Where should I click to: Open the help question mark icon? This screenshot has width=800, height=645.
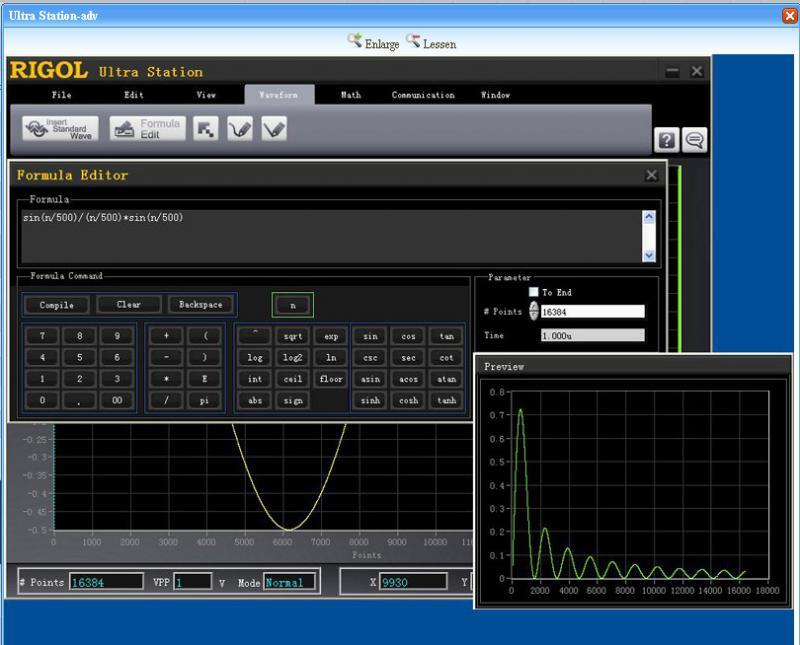(x=666, y=140)
